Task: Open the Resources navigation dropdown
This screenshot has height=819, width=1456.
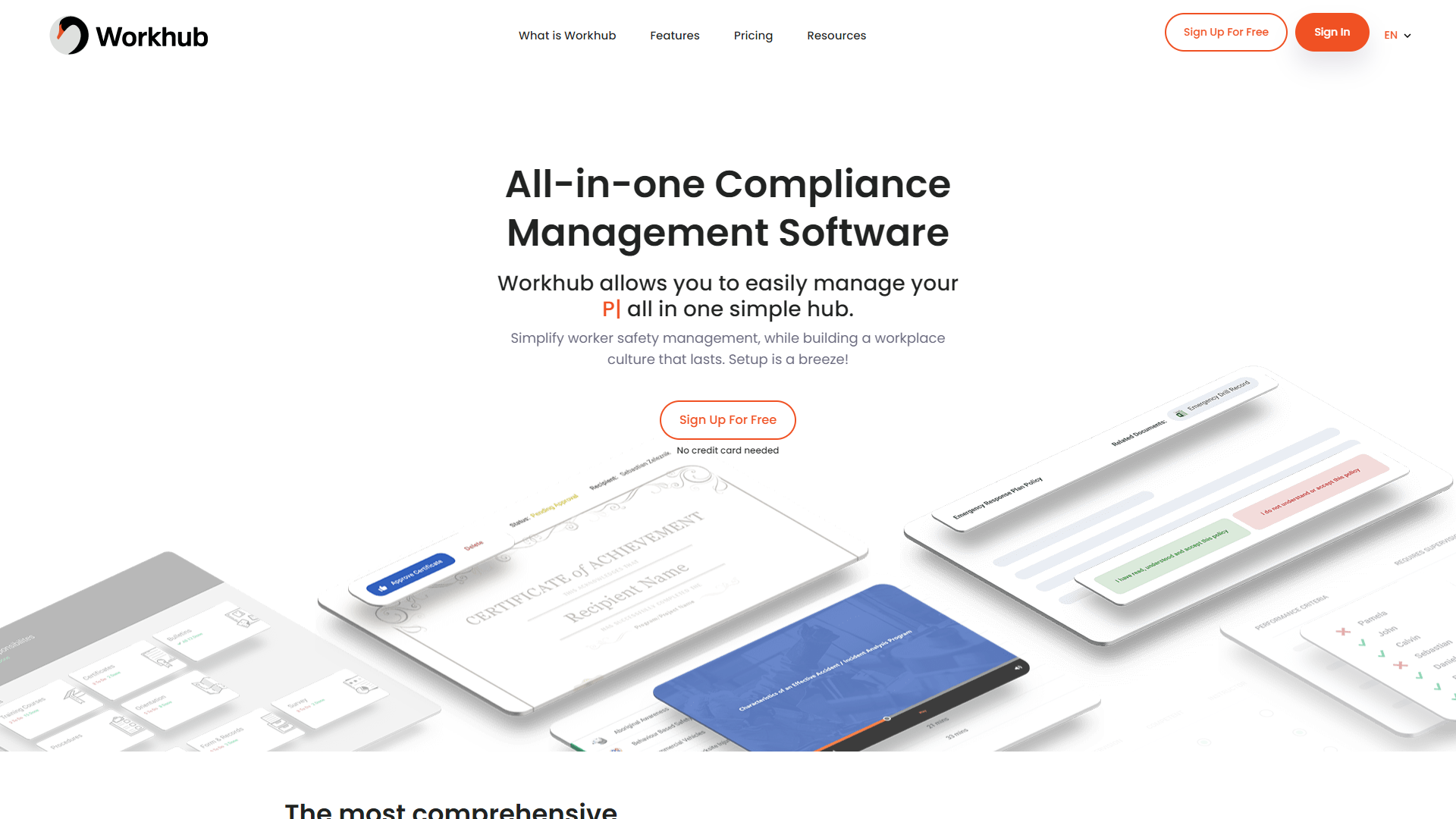Action: 836,35
